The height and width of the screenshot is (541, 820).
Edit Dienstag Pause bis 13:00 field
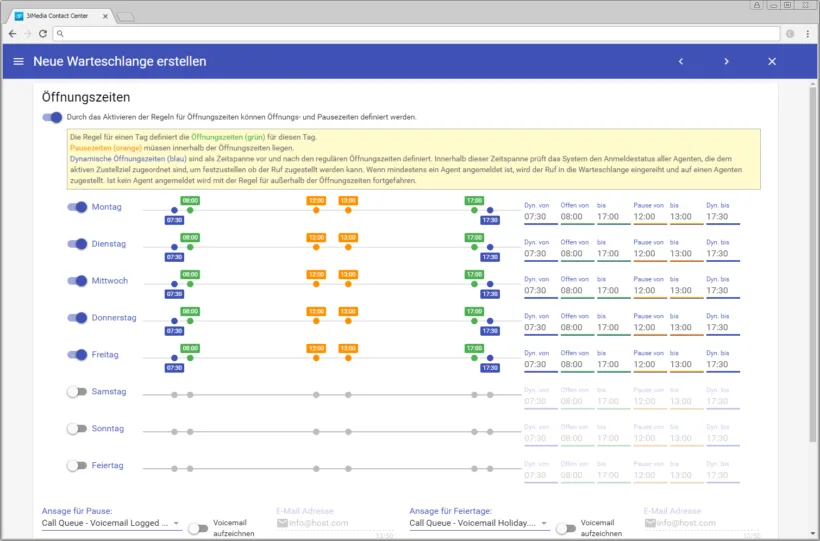[687, 254]
